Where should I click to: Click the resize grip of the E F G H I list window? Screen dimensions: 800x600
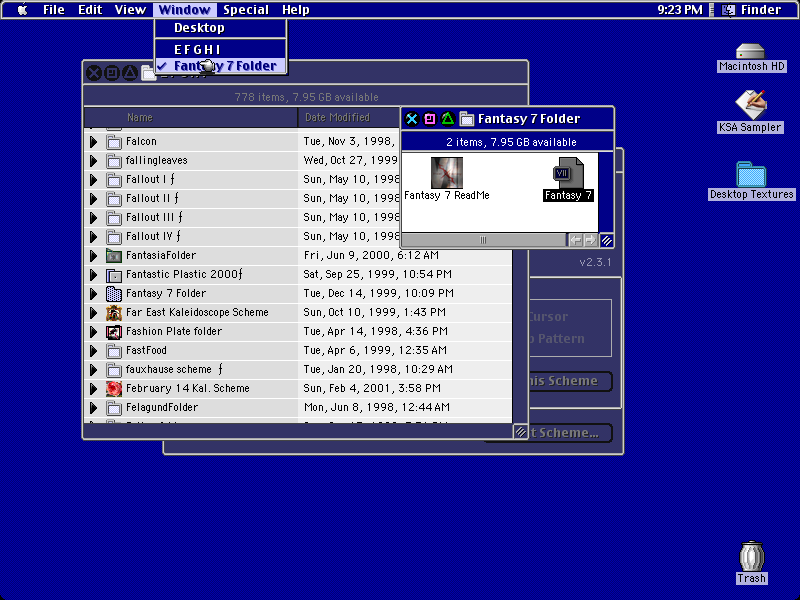520,432
